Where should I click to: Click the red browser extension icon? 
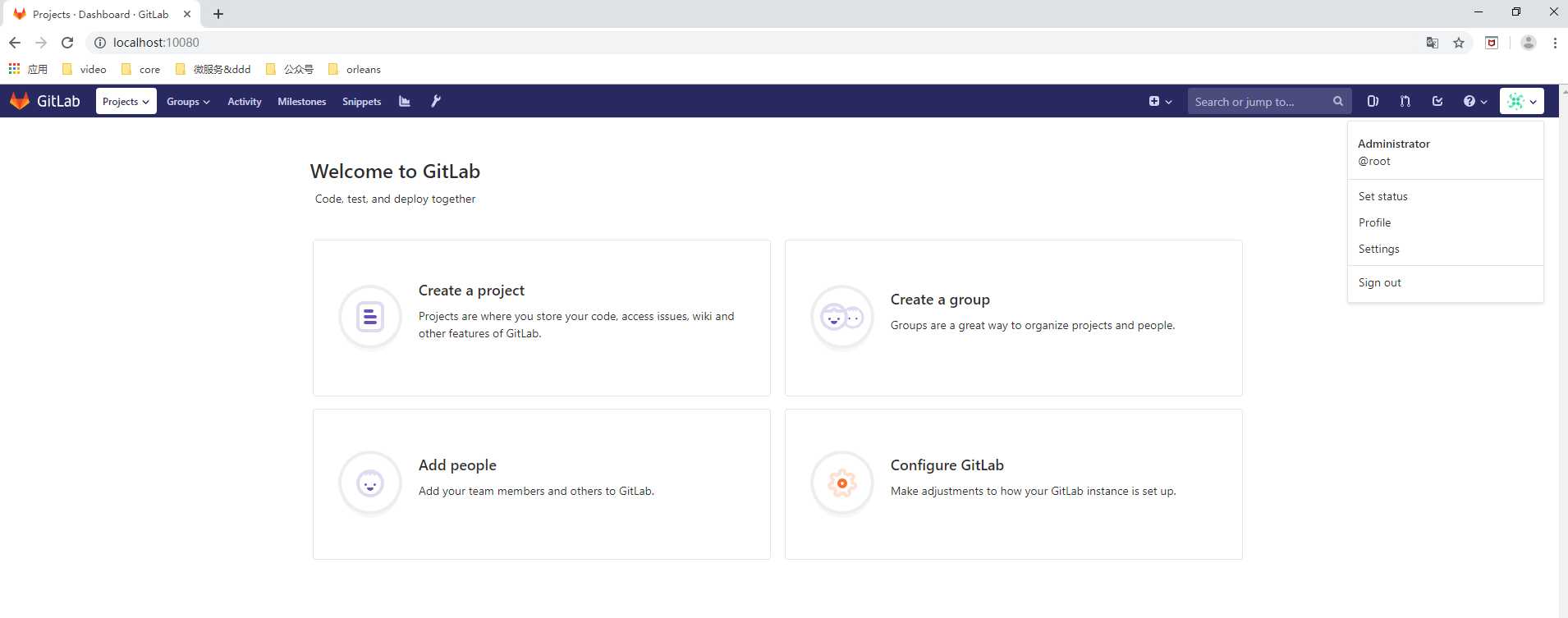(x=1492, y=43)
